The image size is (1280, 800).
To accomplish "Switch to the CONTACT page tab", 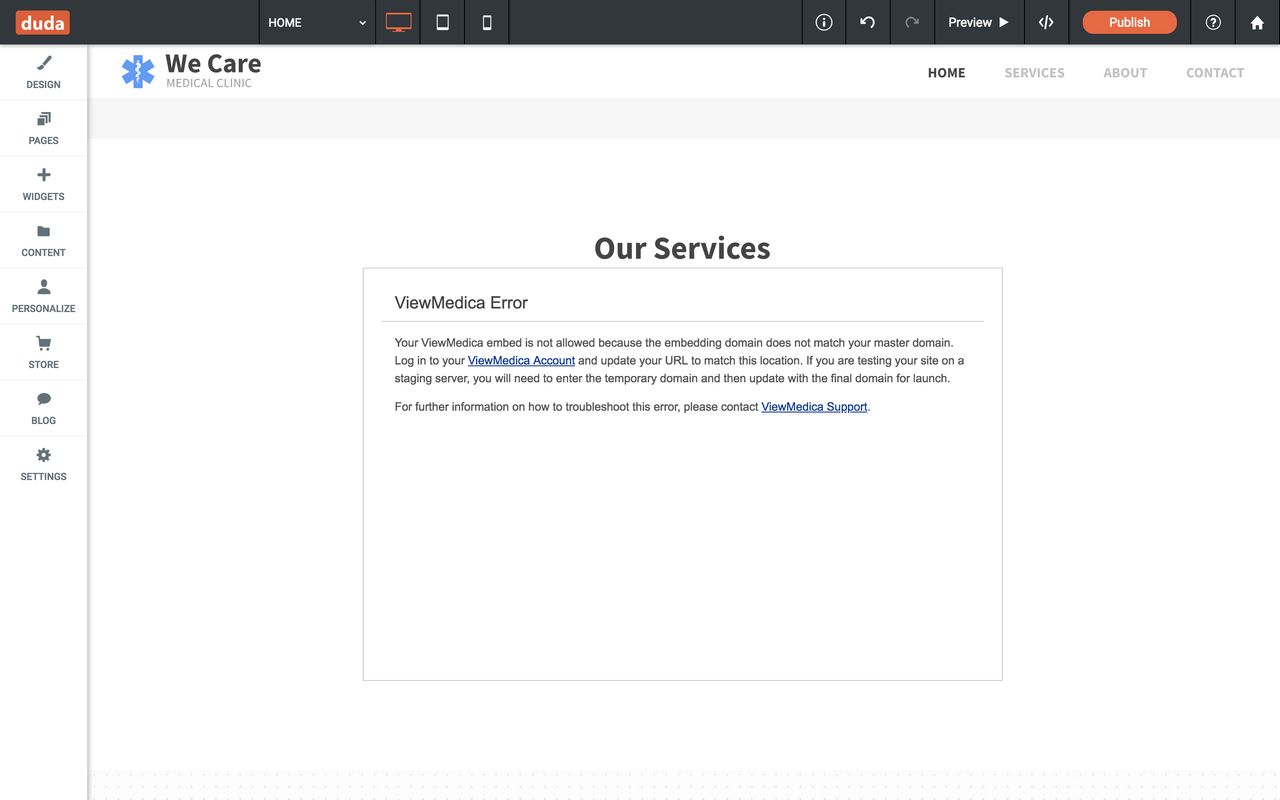I will coord(1215,72).
